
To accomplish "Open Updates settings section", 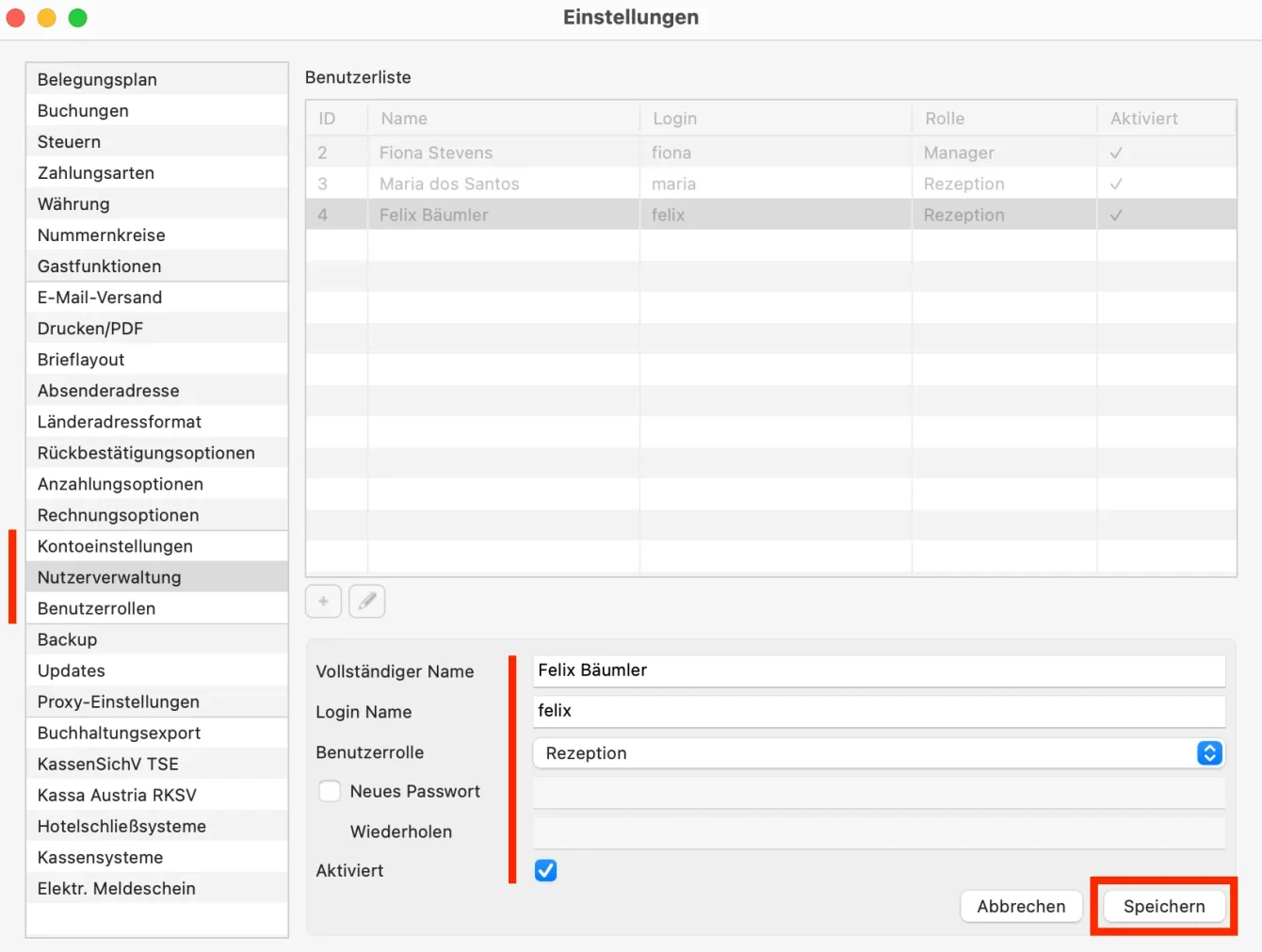I will pos(157,670).
